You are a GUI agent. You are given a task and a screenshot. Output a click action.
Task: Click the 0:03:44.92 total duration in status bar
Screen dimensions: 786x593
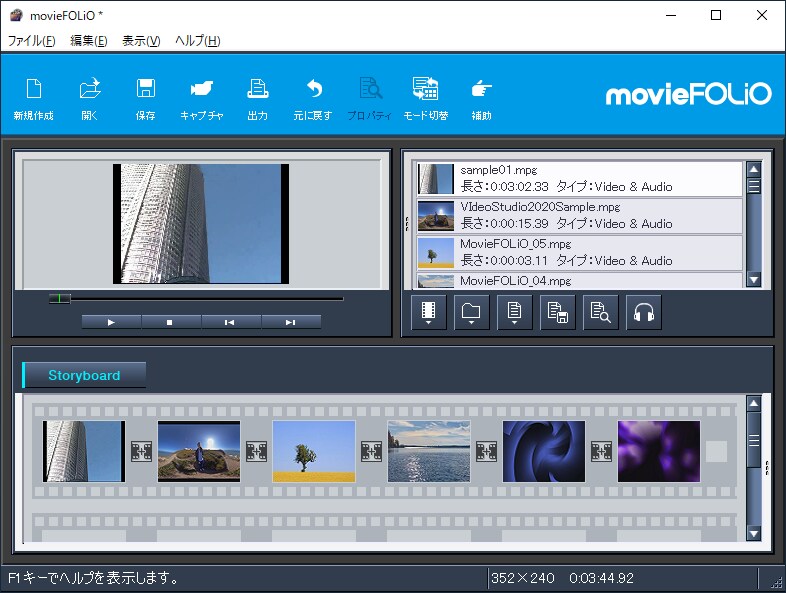[602, 578]
